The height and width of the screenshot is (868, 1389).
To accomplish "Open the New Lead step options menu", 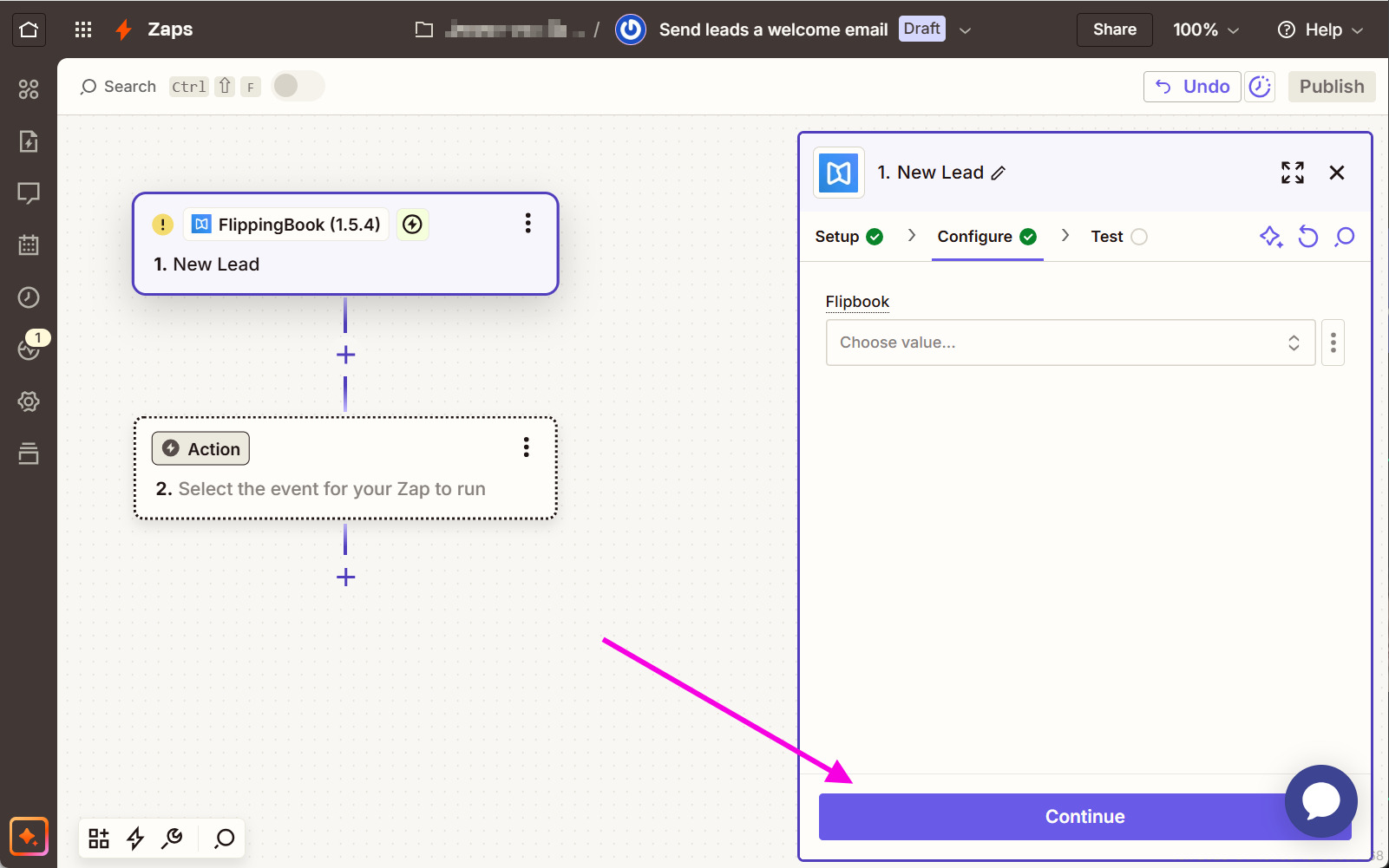I will 527,224.
